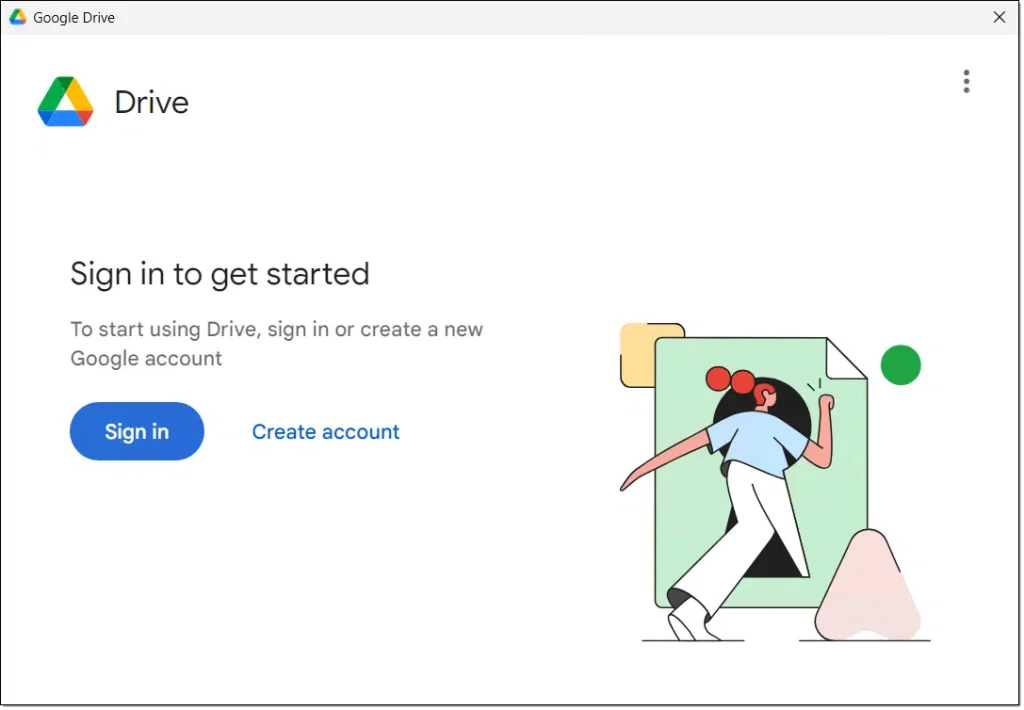1024x710 pixels.
Task: Click the large Google Drive logo
Action: tap(65, 102)
